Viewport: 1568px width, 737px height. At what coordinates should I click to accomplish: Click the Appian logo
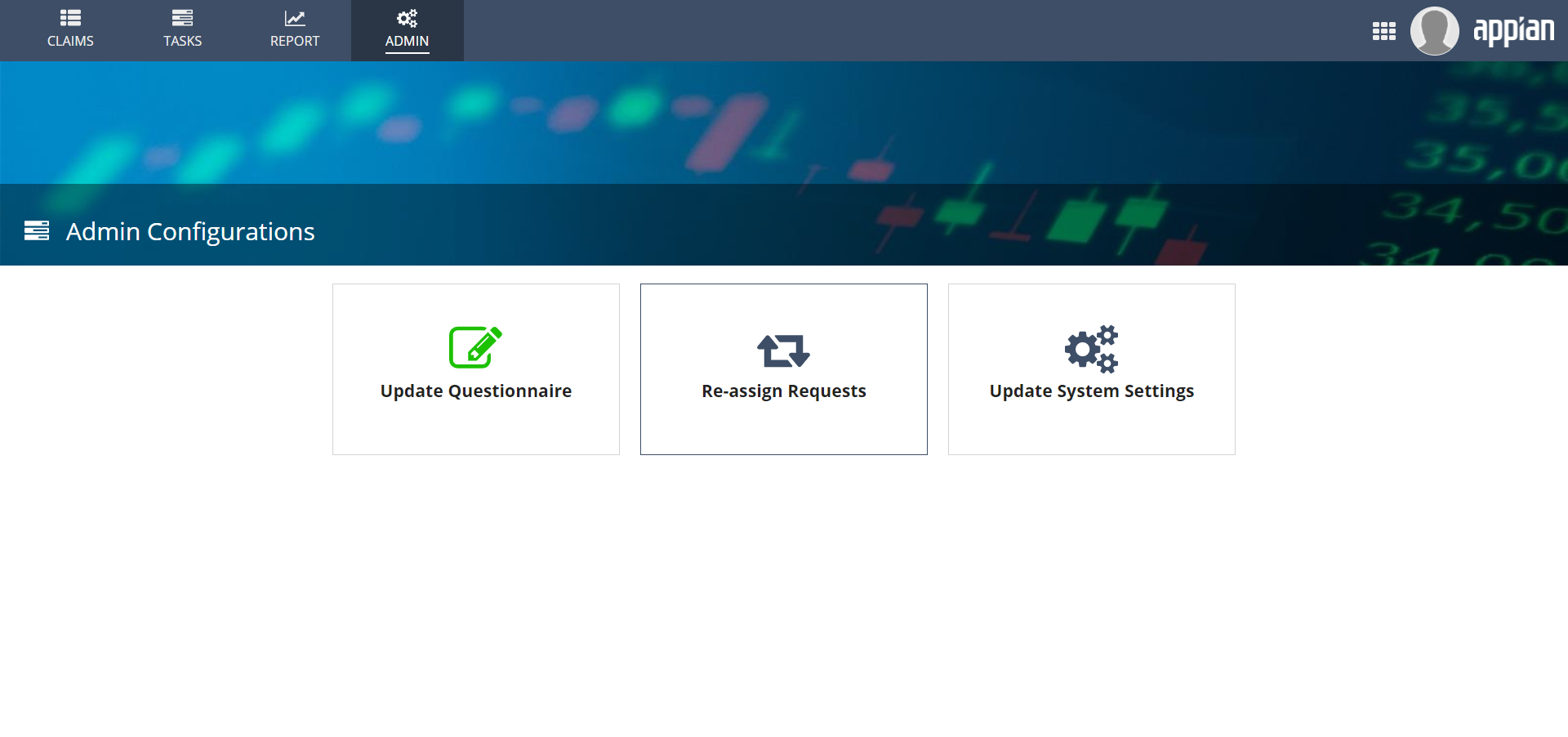point(1513,31)
